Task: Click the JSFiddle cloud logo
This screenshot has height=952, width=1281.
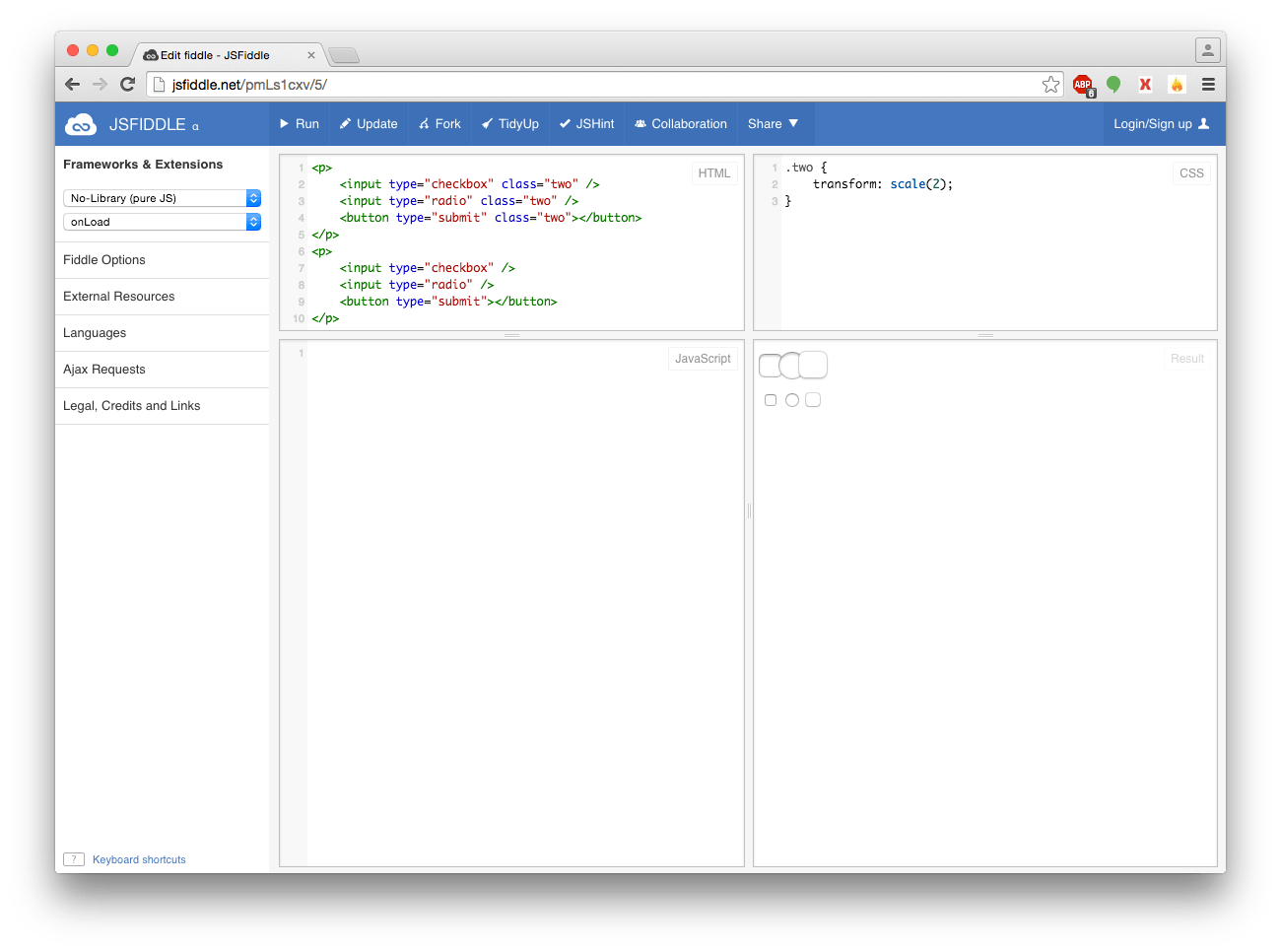Action: coord(81,123)
